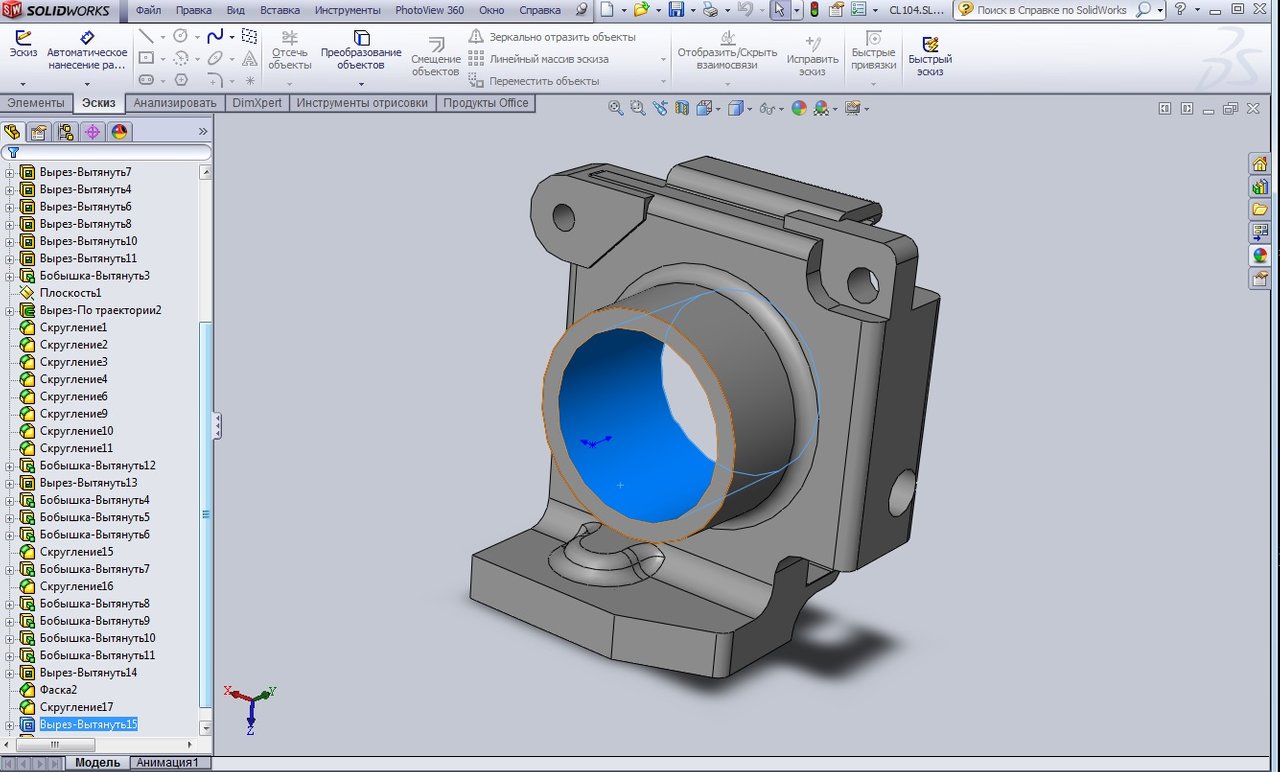Open the DimXpertManager crosshair tab

click(x=93, y=131)
